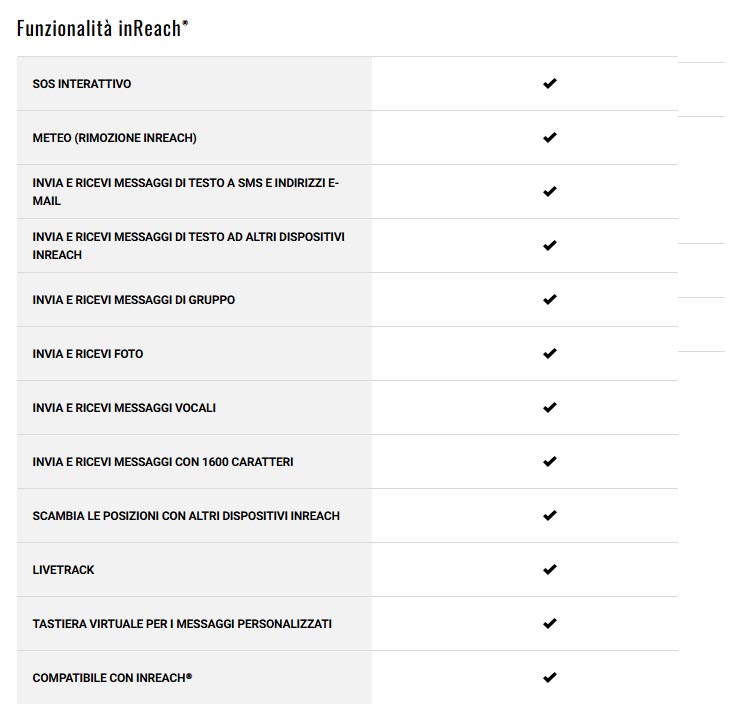Click checkmark for SMS e indirizzi e-mail row
Image resolution: width=733 pixels, height=717 pixels.
click(549, 192)
